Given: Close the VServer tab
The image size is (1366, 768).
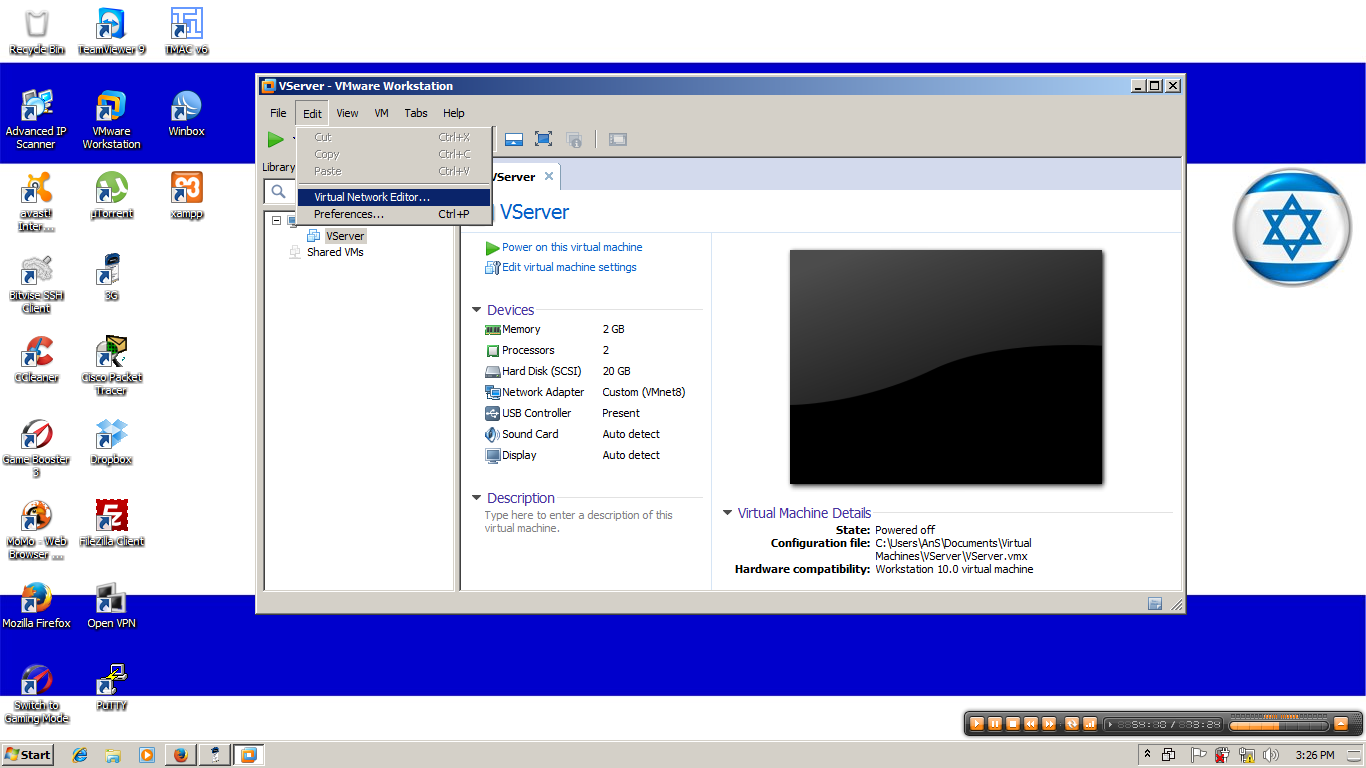Looking at the screenshot, I should coord(549,177).
